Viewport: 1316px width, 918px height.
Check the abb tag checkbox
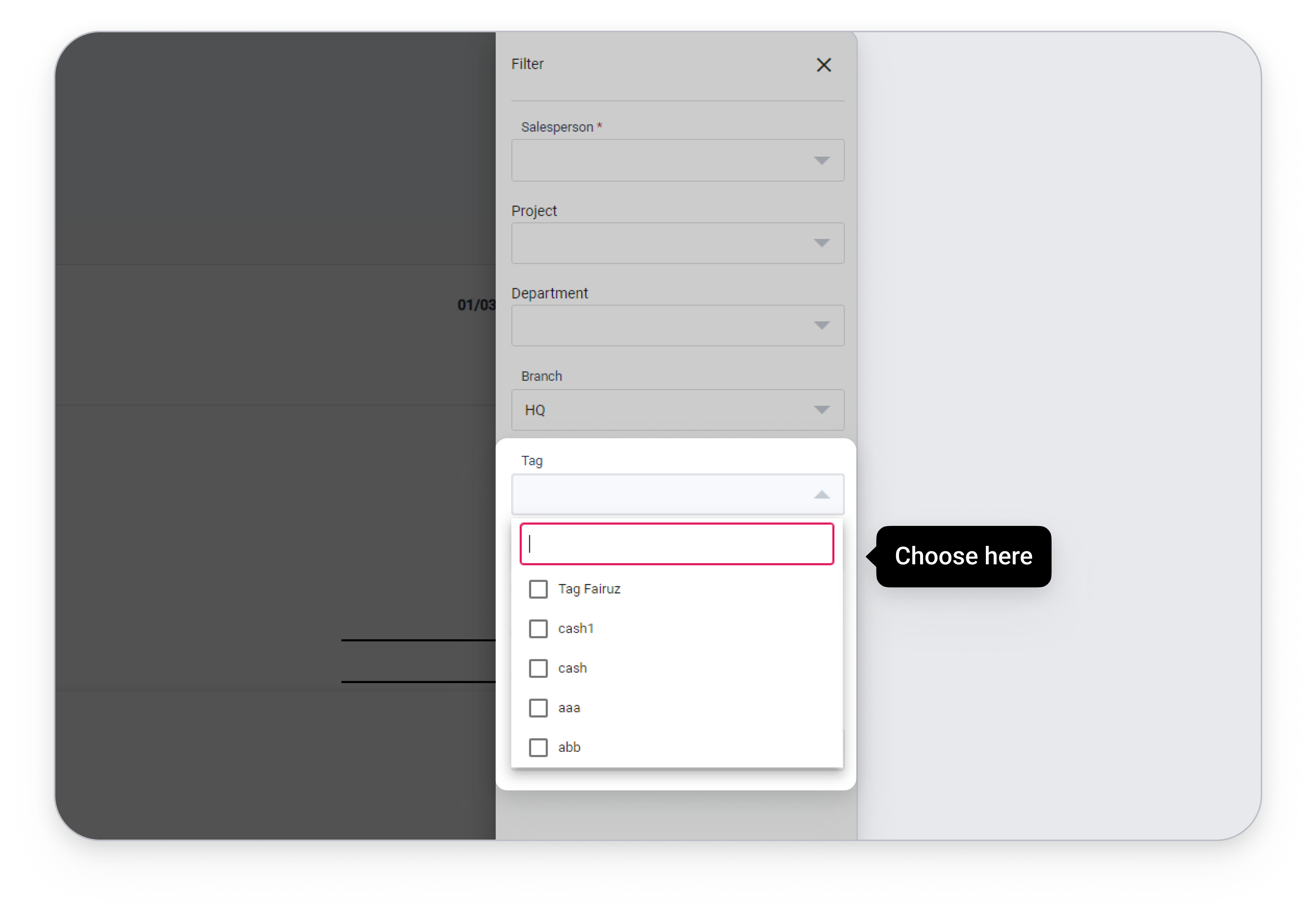point(538,747)
